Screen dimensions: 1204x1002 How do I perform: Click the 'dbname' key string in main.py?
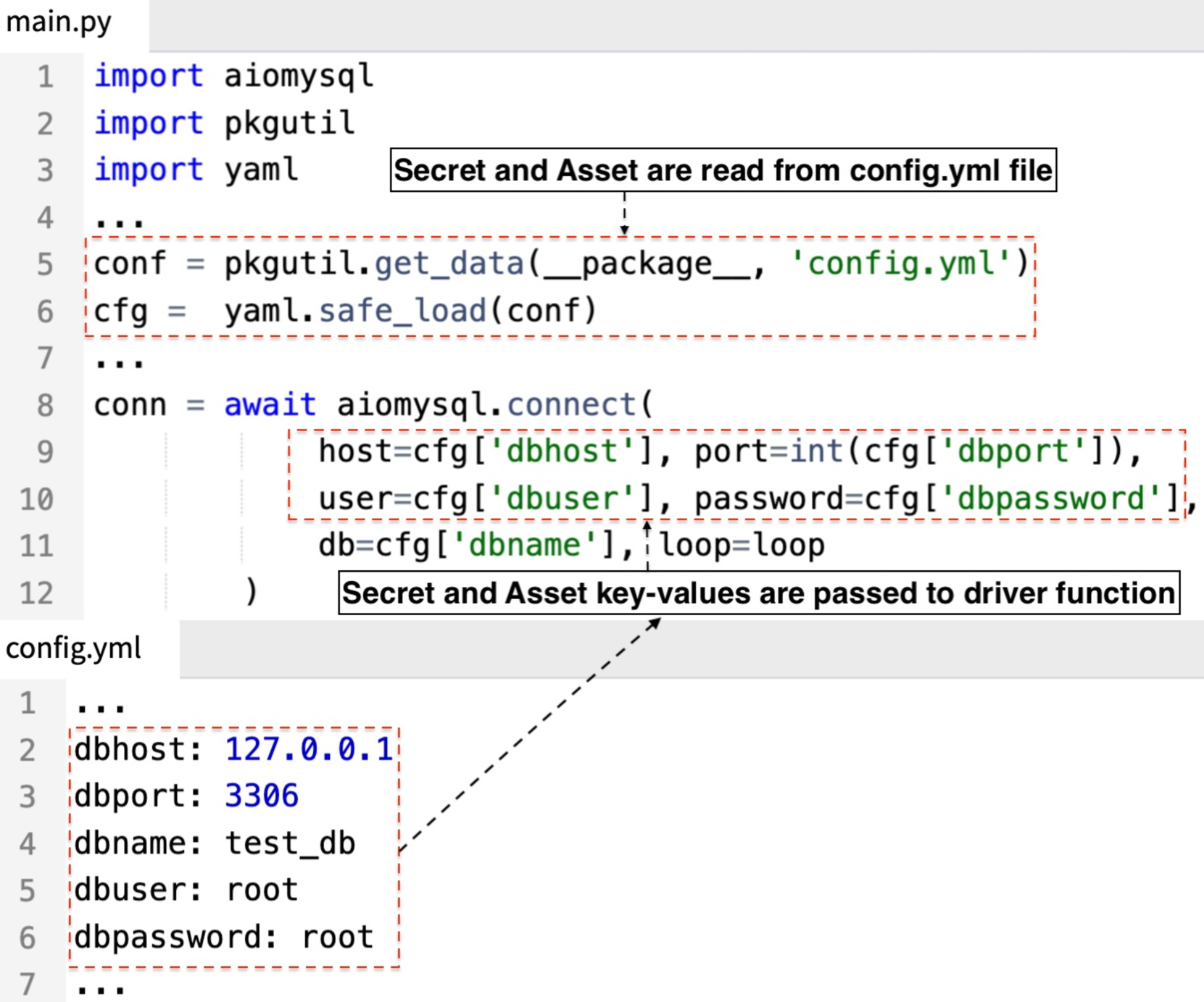point(526,545)
